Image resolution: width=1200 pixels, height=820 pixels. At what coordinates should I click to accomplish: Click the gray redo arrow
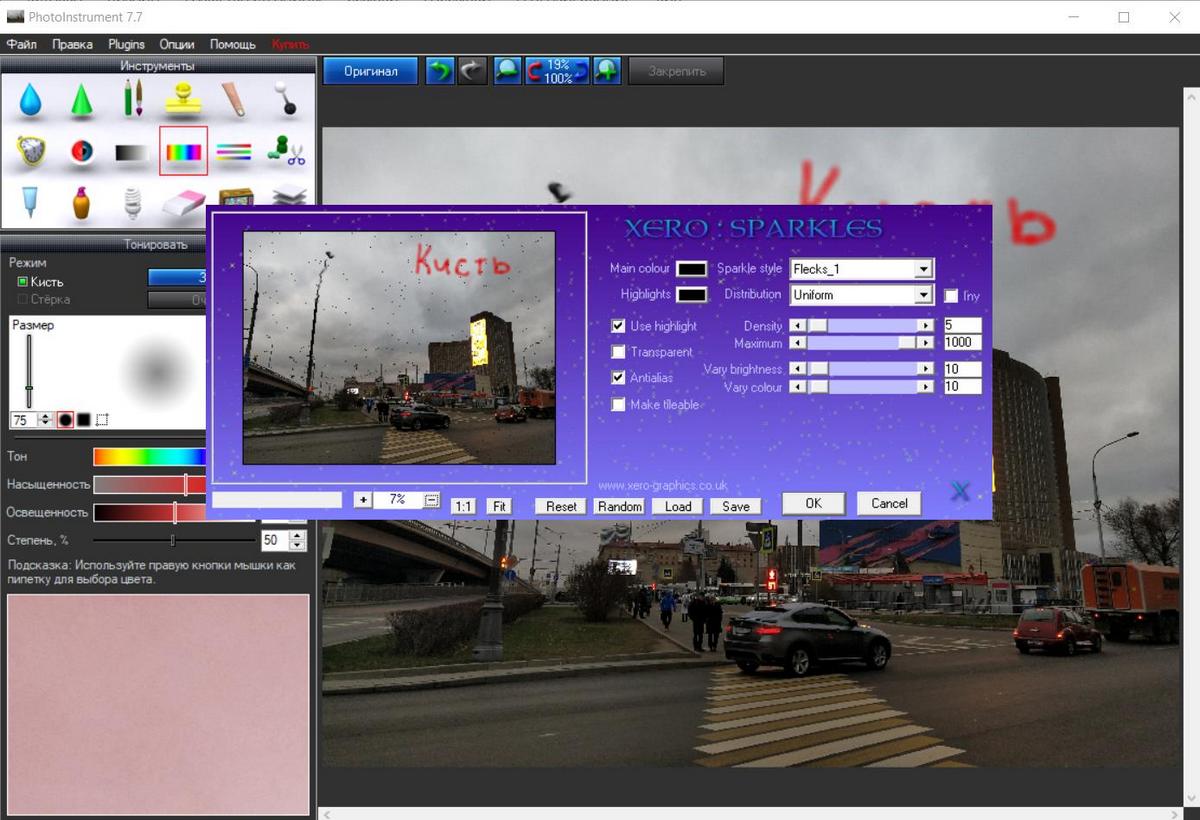(472, 71)
